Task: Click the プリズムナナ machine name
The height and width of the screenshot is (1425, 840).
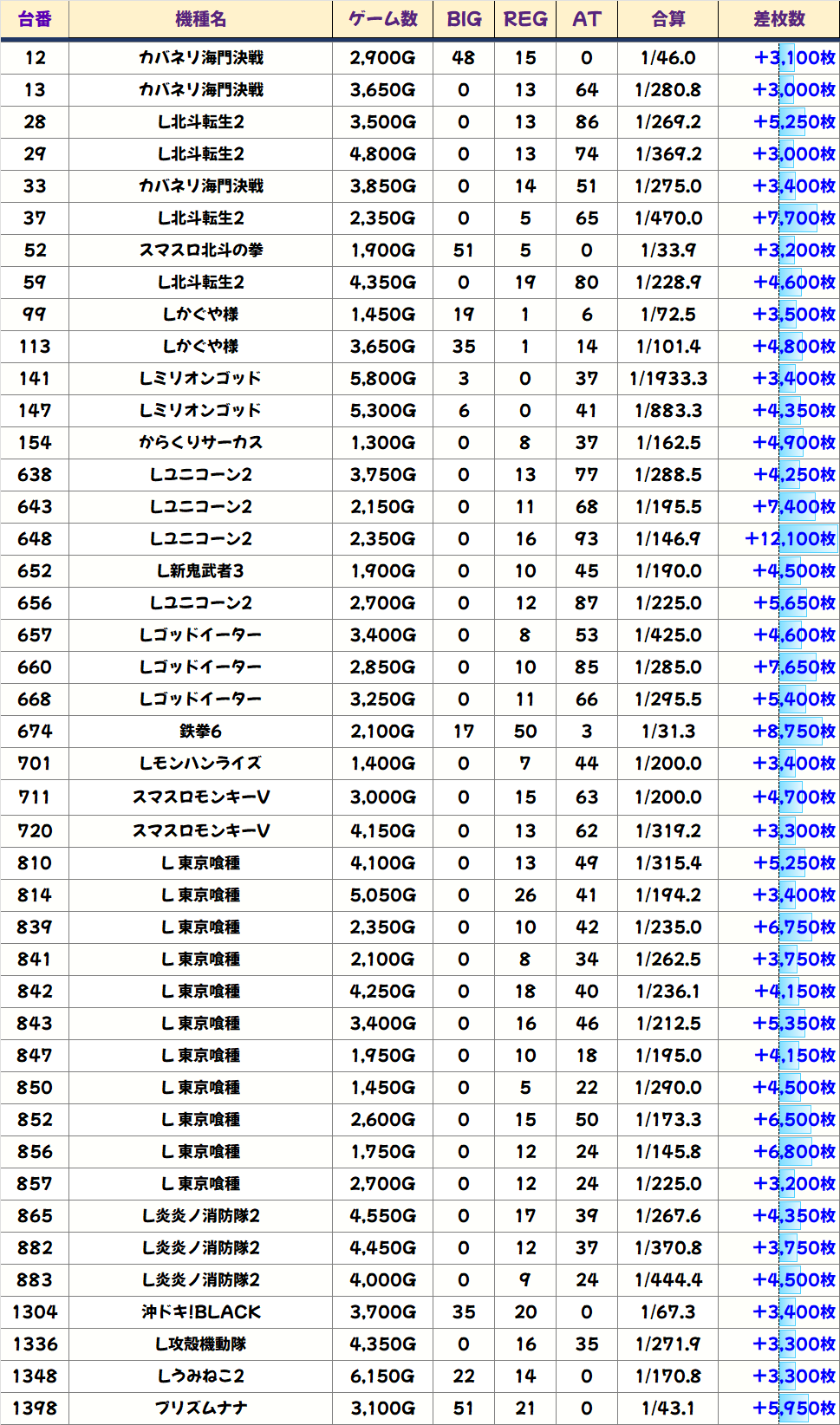Action: point(200,1409)
